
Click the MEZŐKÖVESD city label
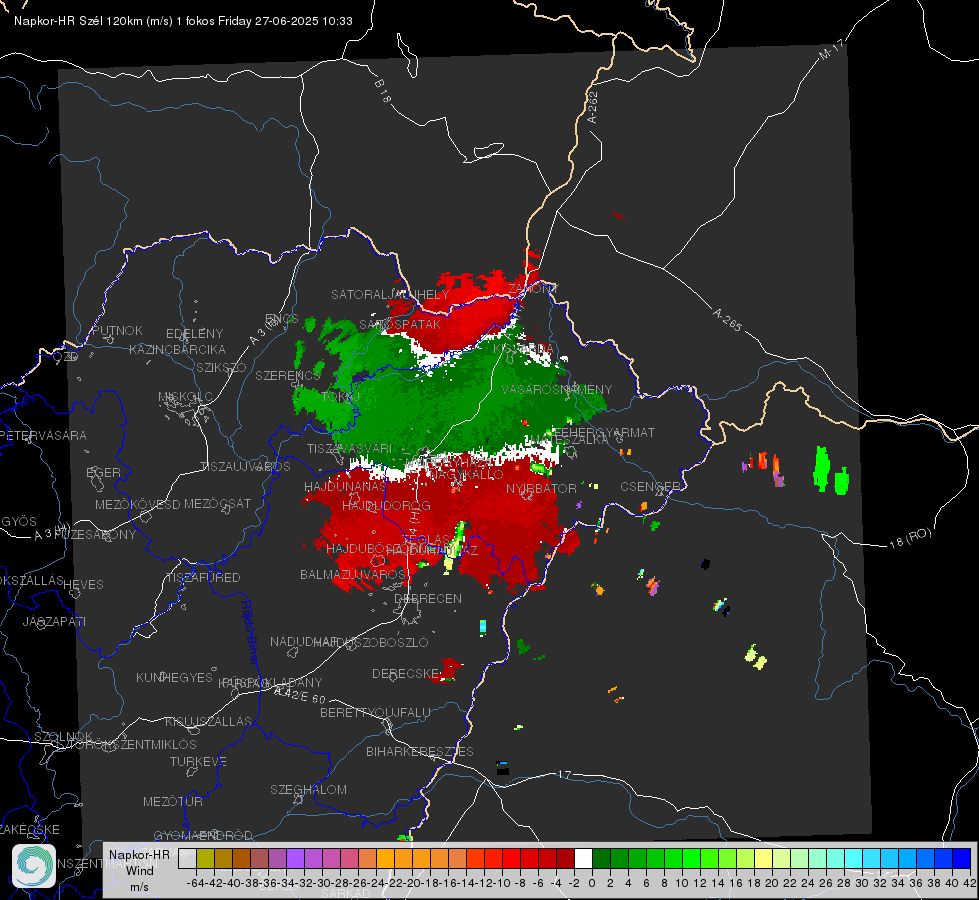pos(137,504)
